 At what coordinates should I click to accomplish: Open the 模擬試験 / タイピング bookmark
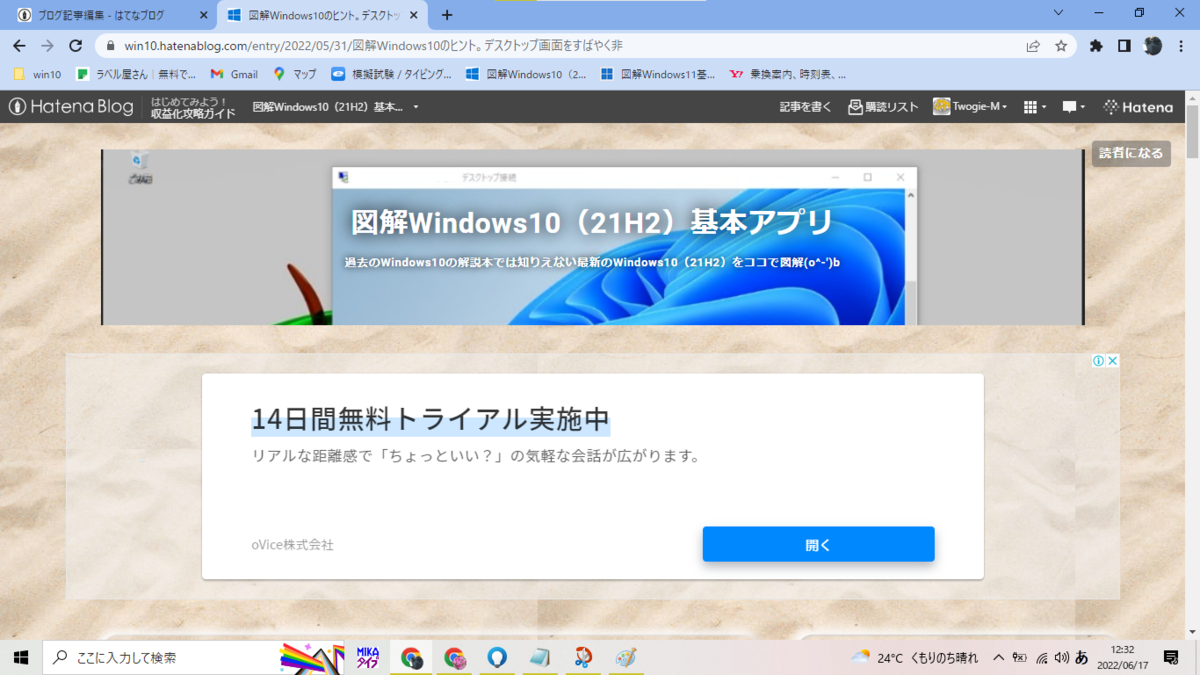(391, 74)
